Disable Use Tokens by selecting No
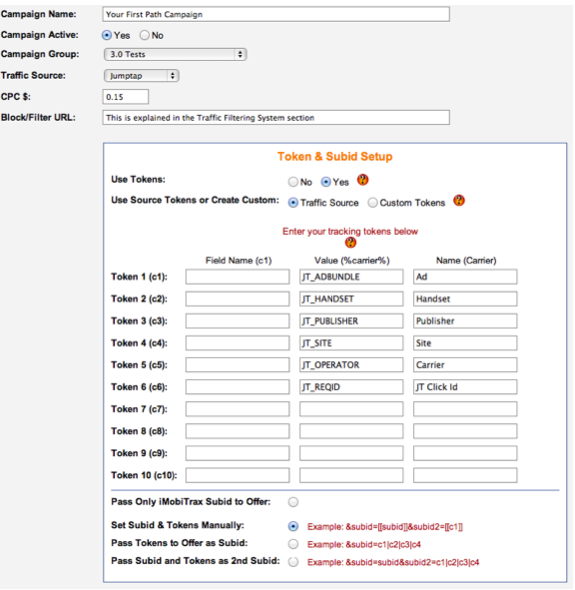The image size is (575, 590). pos(293,182)
